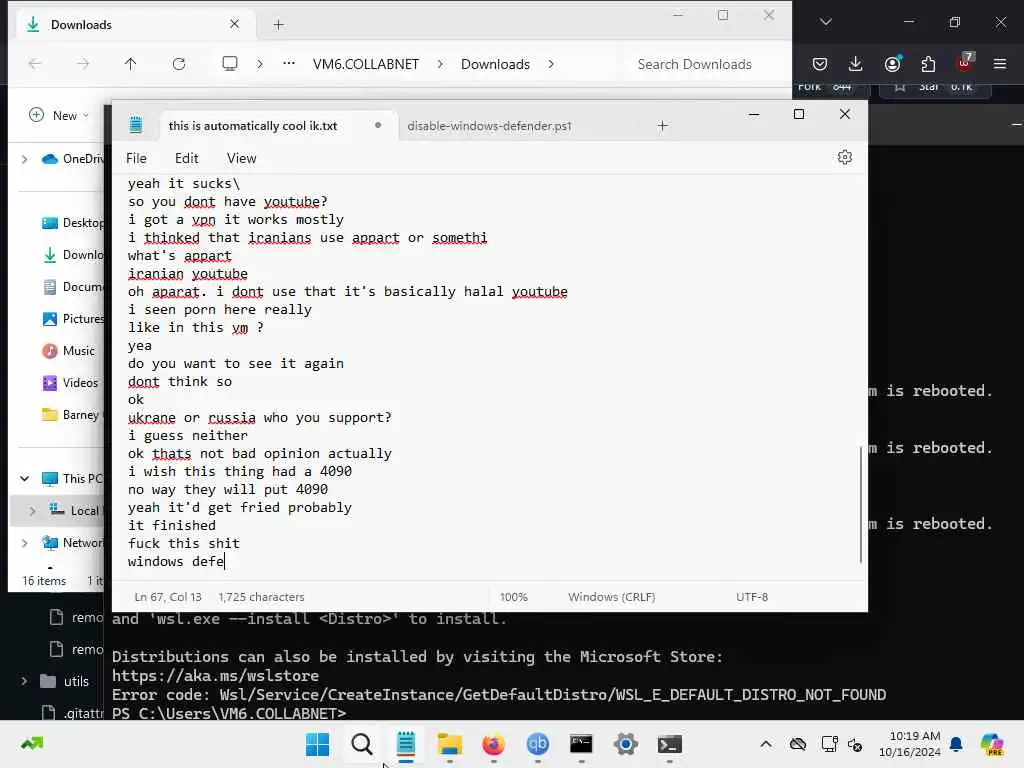Click the Notepad app icon in title bar

[x=136, y=125]
